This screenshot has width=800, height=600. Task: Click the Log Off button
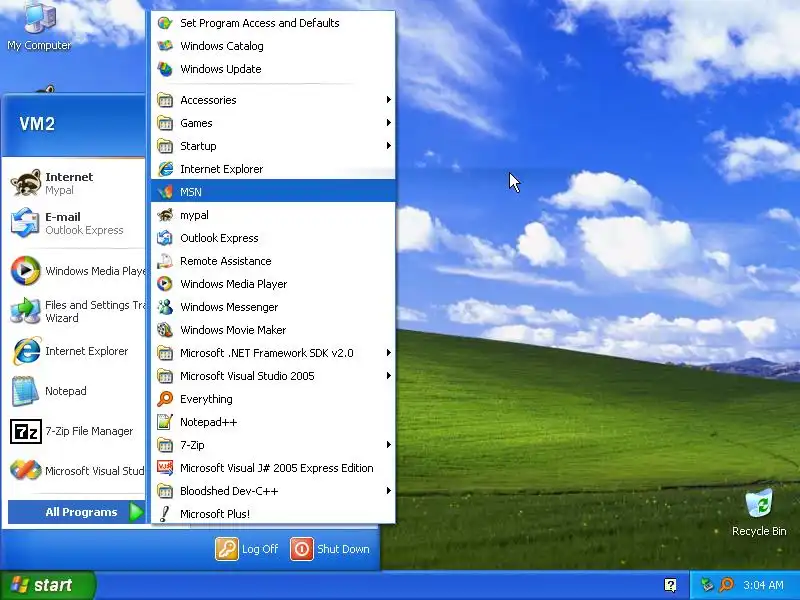[x=247, y=549]
